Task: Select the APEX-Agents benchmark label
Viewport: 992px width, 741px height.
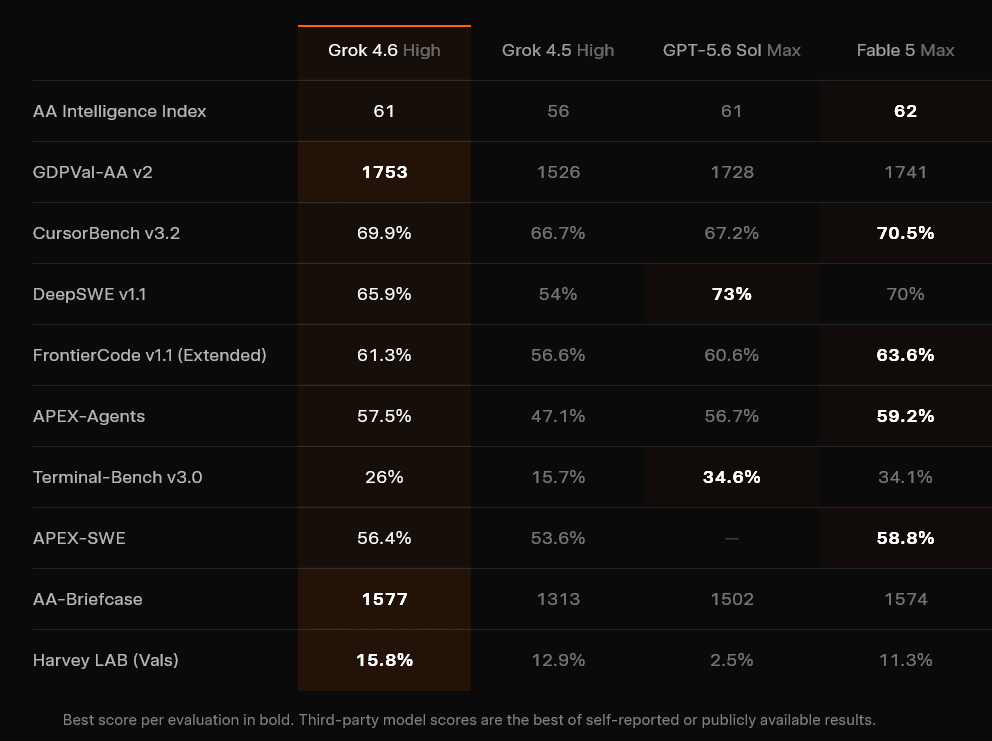Action: pos(89,416)
